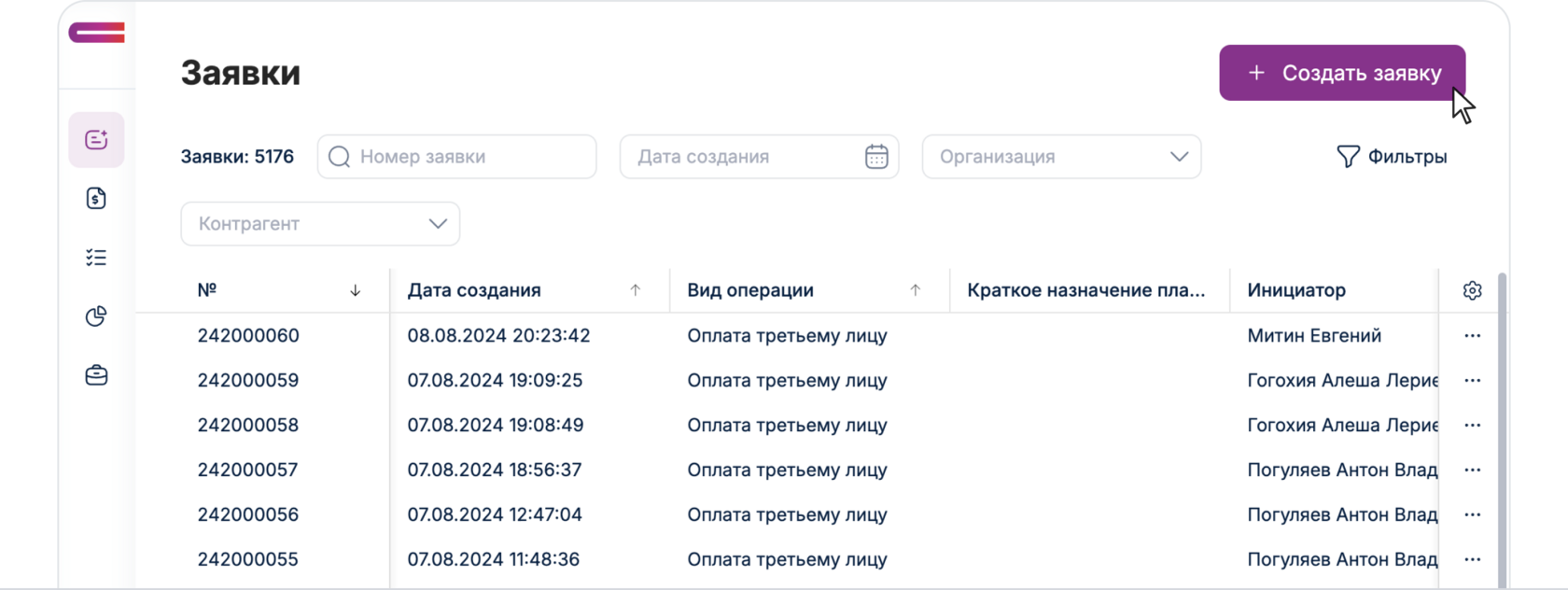Open the briefcase sidebar icon
The width and height of the screenshot is (1568, 590).
(x=96, y=375)
